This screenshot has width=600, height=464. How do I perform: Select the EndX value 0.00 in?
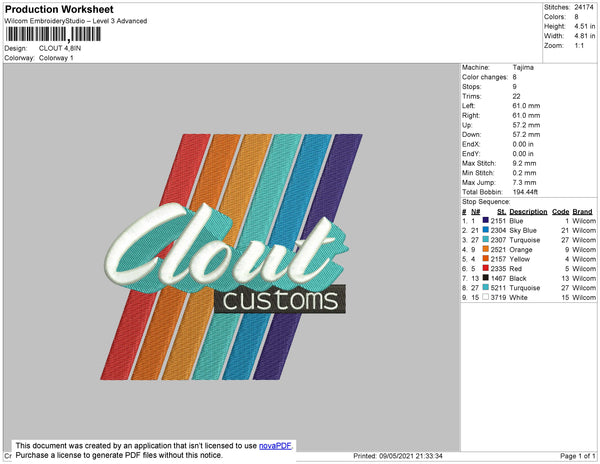(x=523, y=144)
